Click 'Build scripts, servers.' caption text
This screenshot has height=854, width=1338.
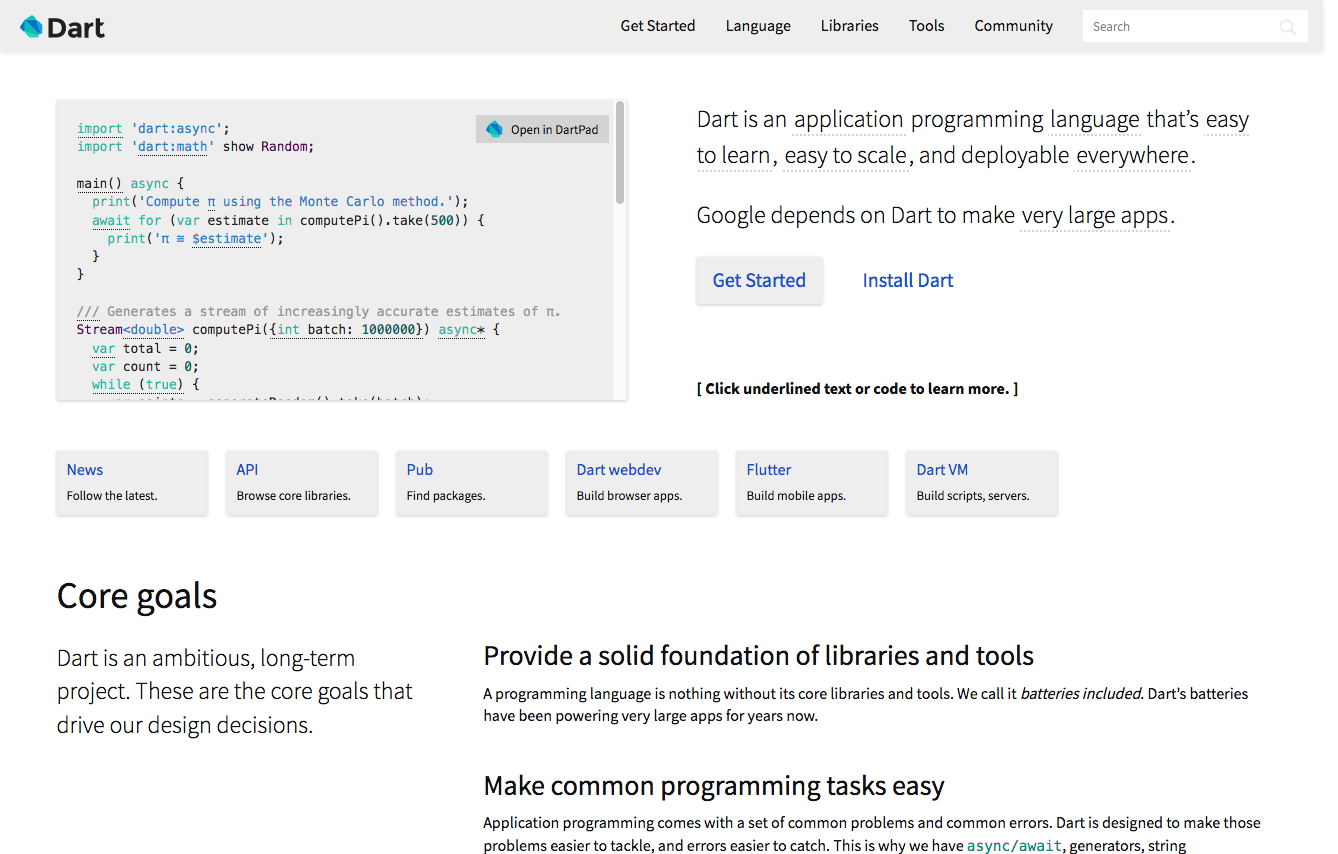pos(973,496)
